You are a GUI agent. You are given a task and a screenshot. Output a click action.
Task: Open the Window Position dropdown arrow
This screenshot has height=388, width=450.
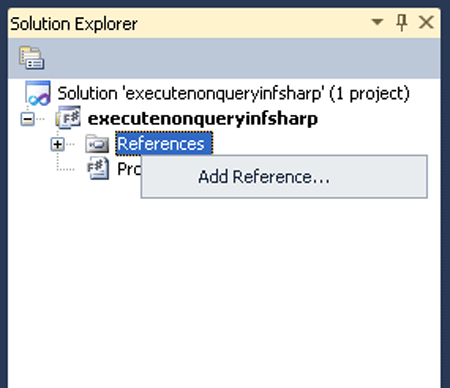pos(377,22)
